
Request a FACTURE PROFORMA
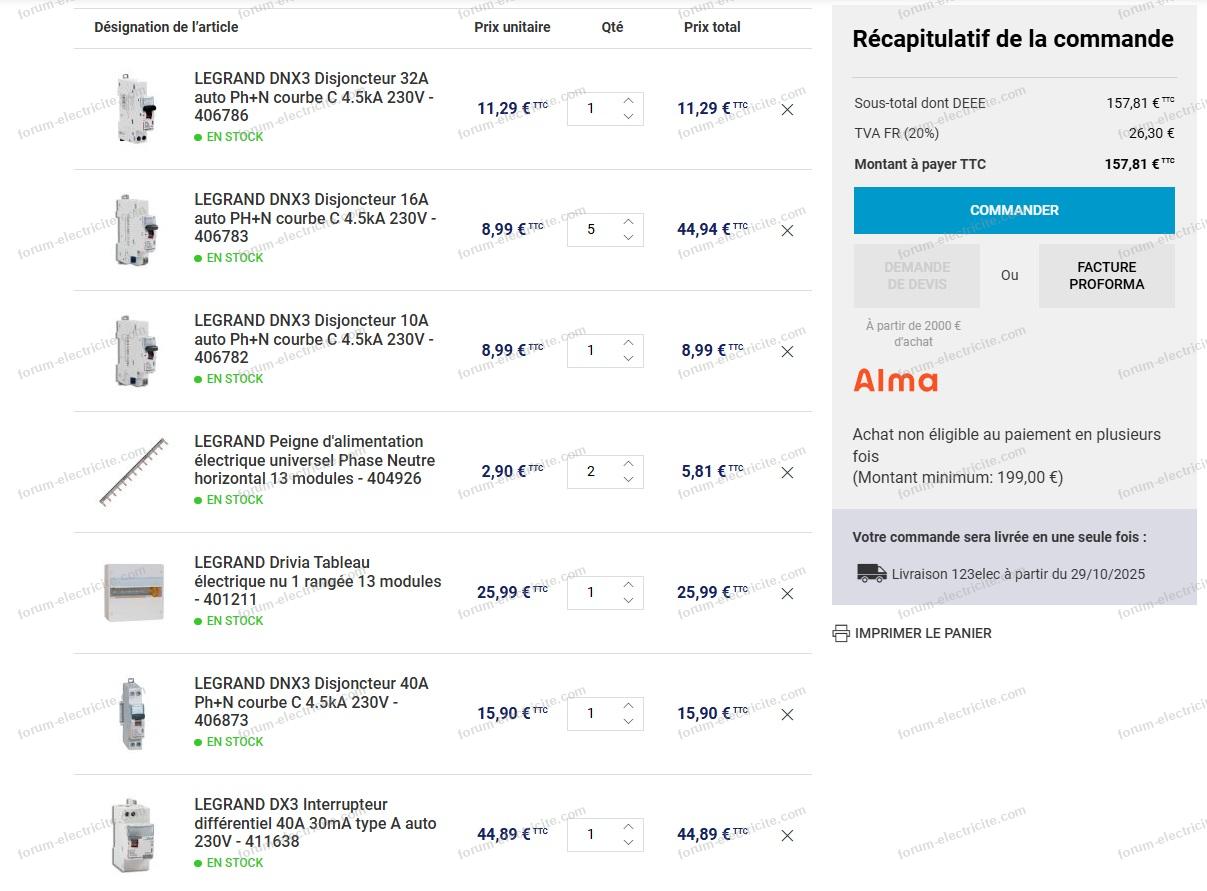coord(1106,275)
